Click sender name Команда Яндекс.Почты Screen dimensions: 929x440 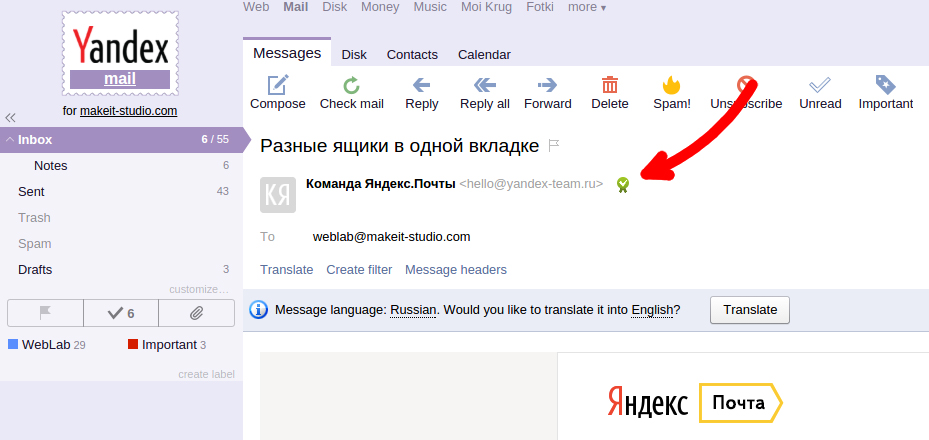380,184
